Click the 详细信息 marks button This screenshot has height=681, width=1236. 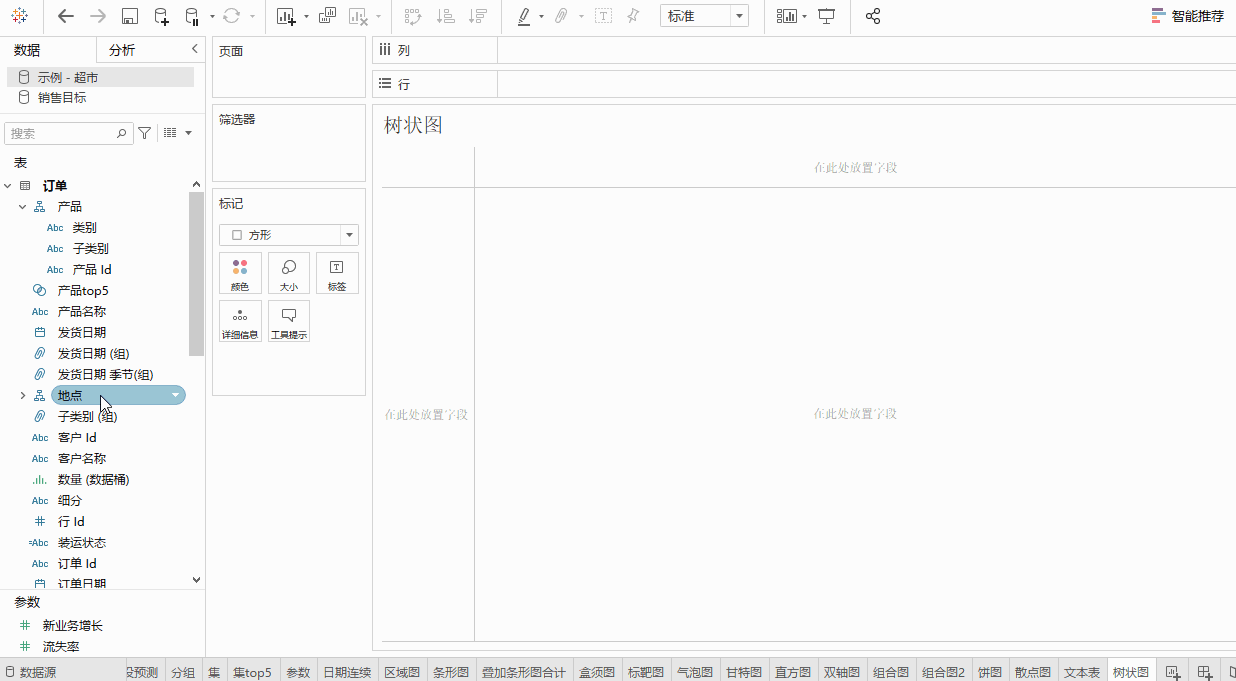pos(240,321)
